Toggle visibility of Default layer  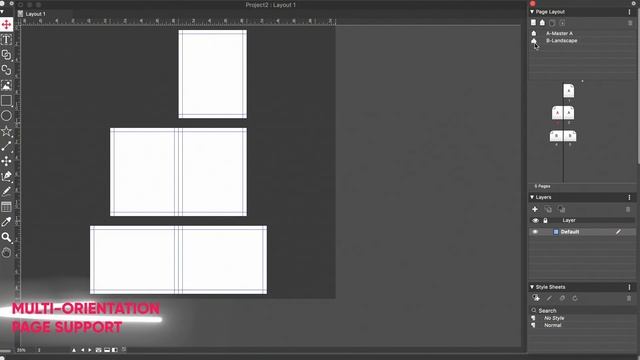point(535,232)
